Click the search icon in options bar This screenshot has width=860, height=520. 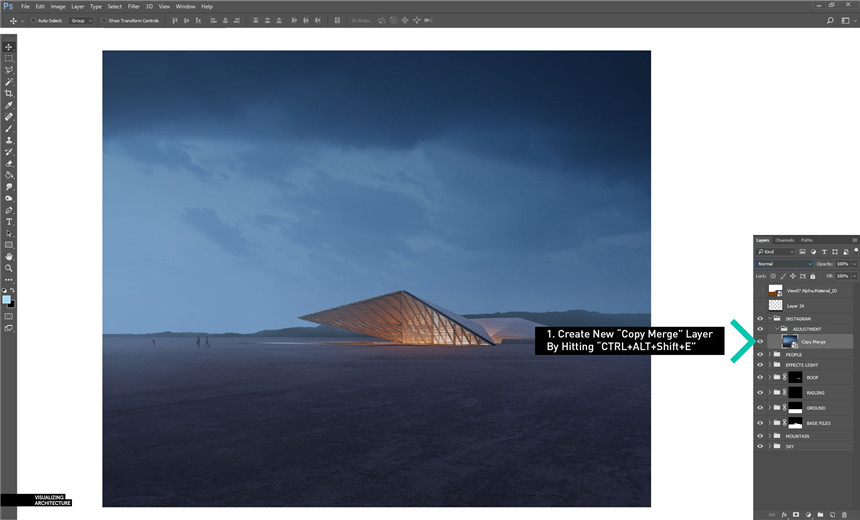pos(830,20)
